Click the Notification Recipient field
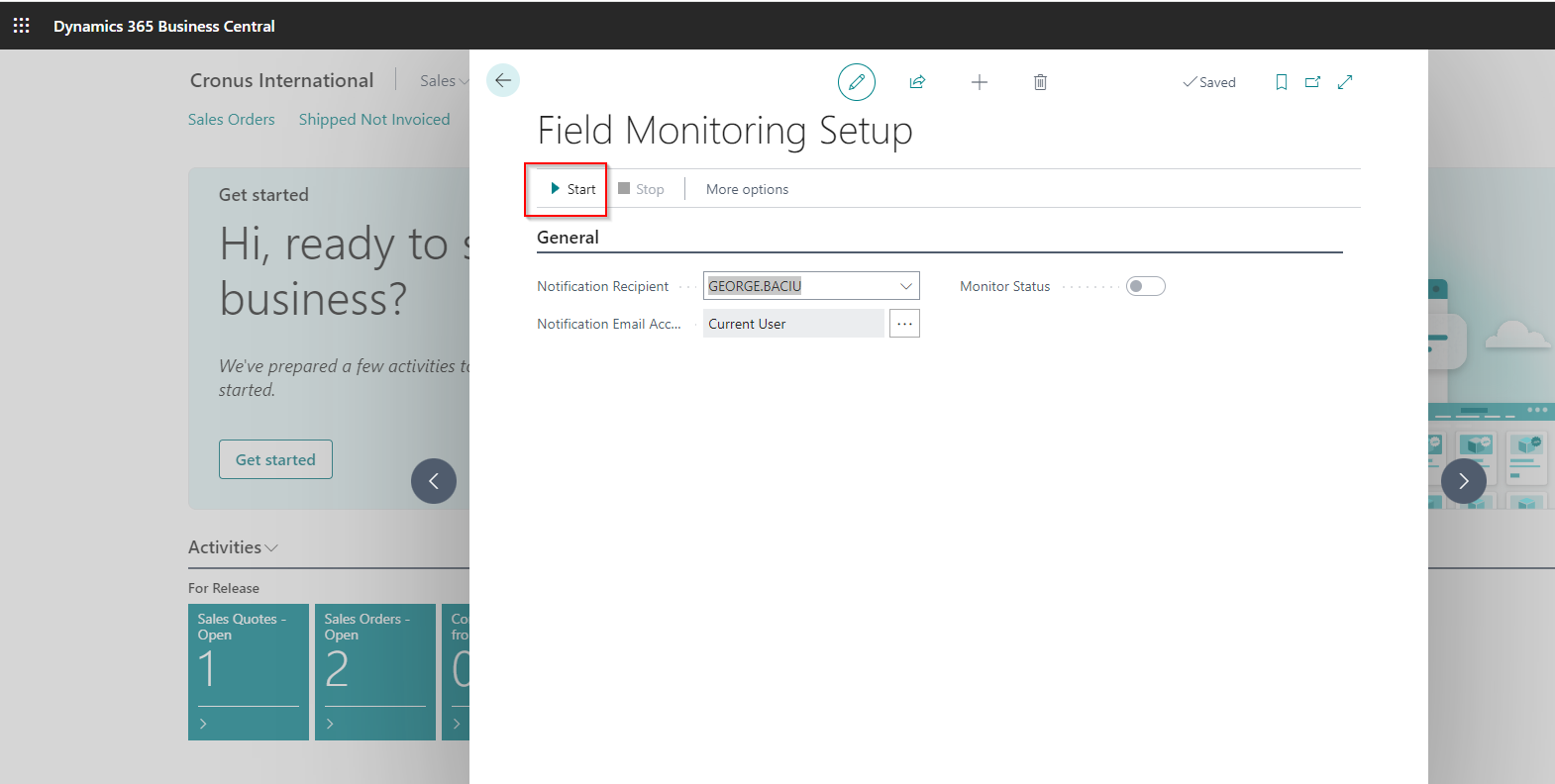Screen dimensions: 1555x784 [811, 286]
